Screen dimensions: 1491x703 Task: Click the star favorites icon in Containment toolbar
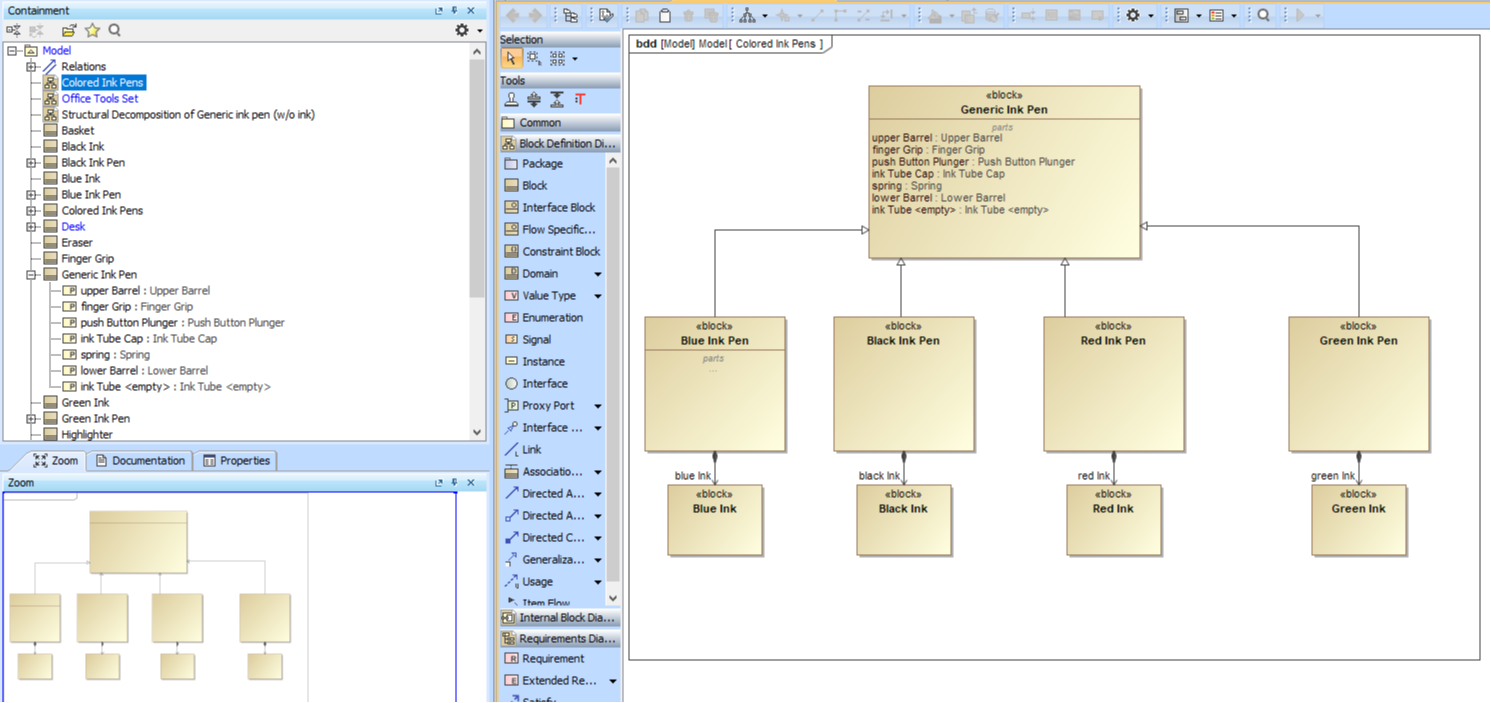(92, 30)
